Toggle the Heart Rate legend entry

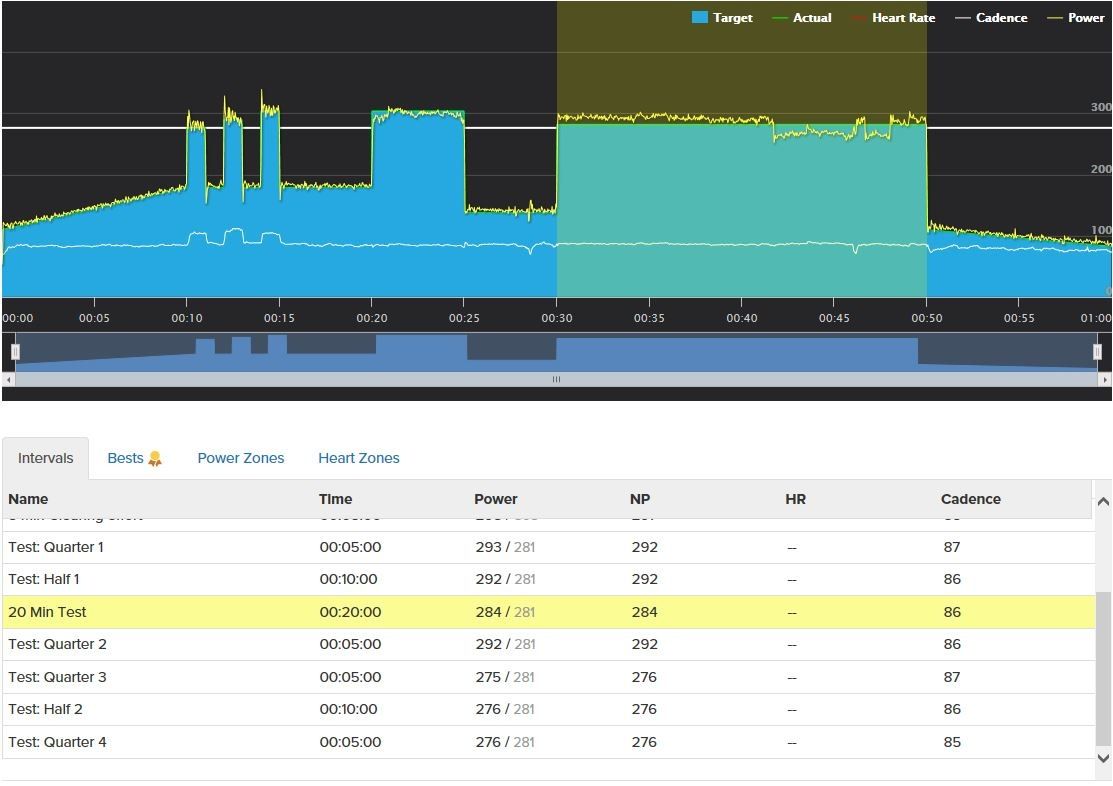893,18
